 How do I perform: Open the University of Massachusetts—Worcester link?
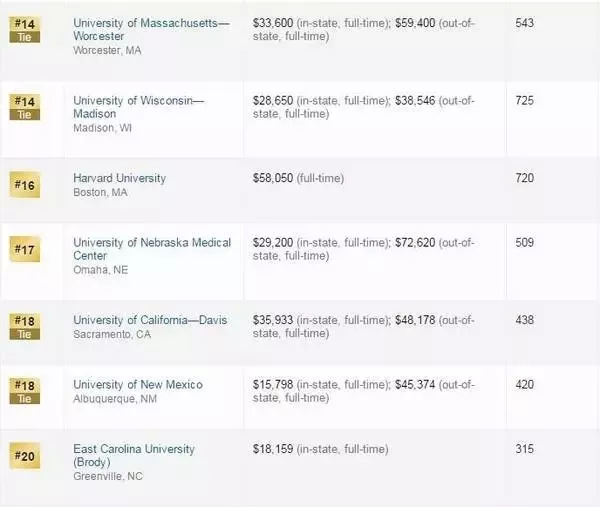click(x=151, y=29)
